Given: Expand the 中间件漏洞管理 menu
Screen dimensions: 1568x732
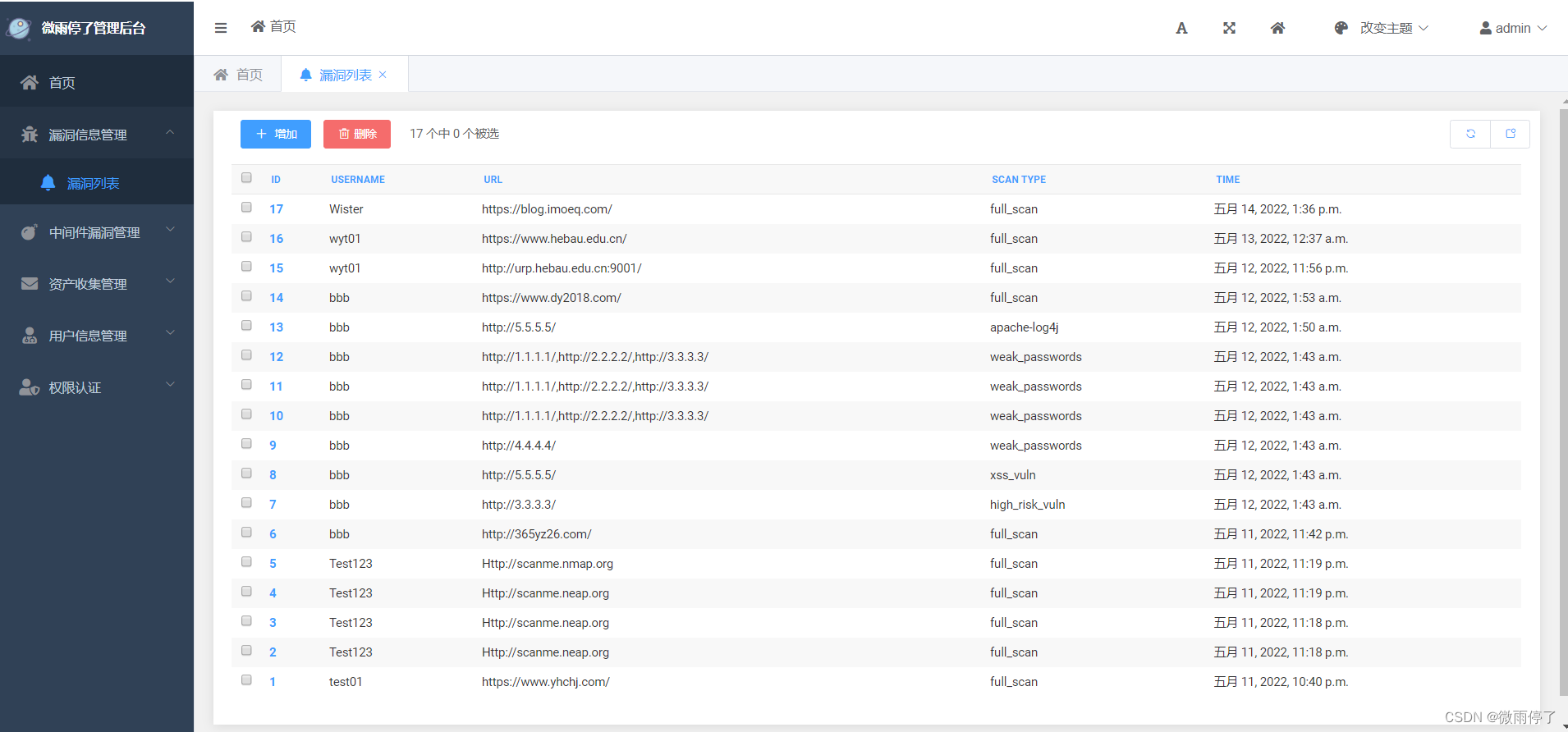Looking at the screenshot, I should click(x=170, y=230).
